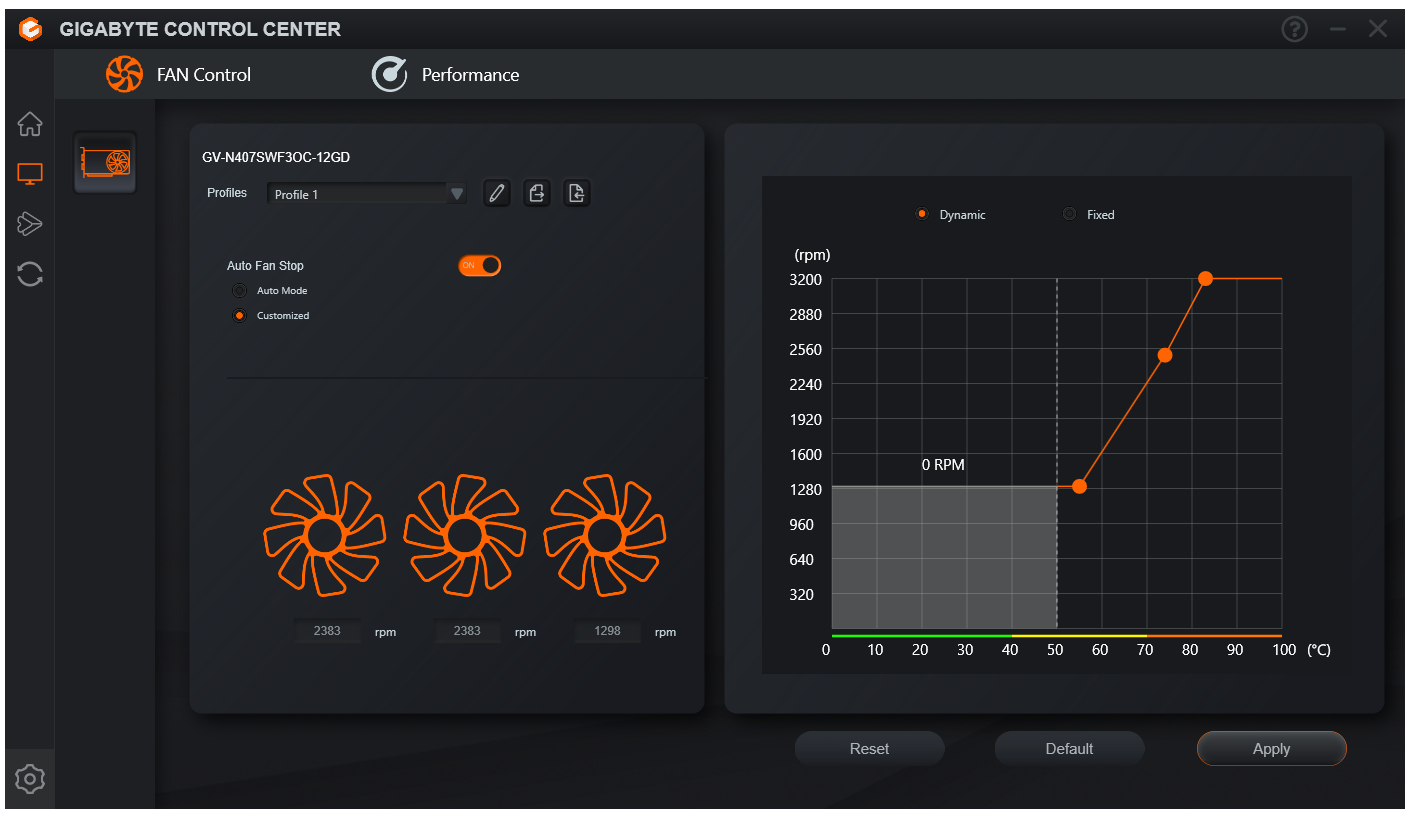This screenshot has width=1415, height=820.
Task: Select the graphics card device thumbnail
Action: pos(105,162)
